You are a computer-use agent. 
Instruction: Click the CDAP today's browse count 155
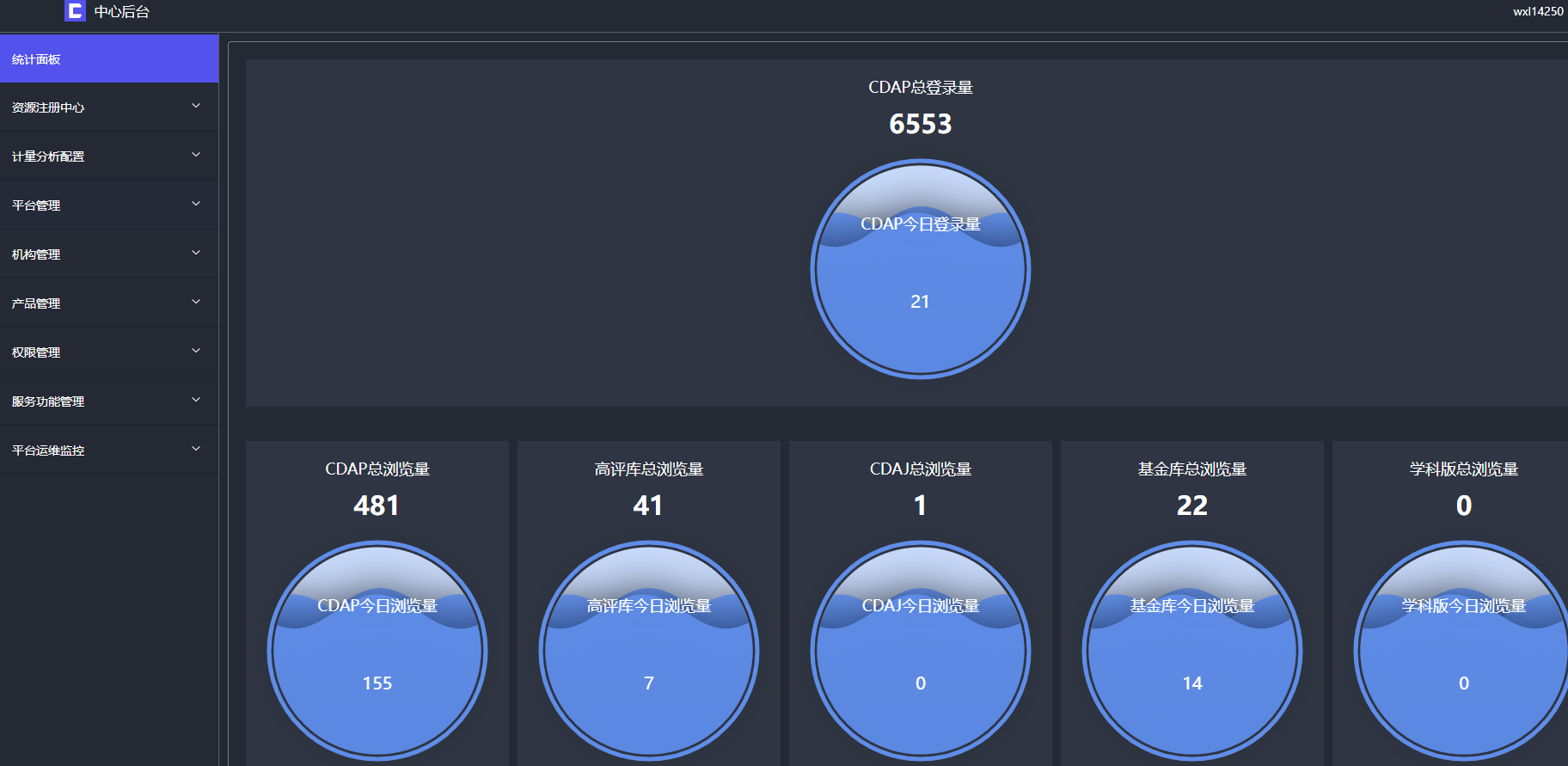point(377,683)
